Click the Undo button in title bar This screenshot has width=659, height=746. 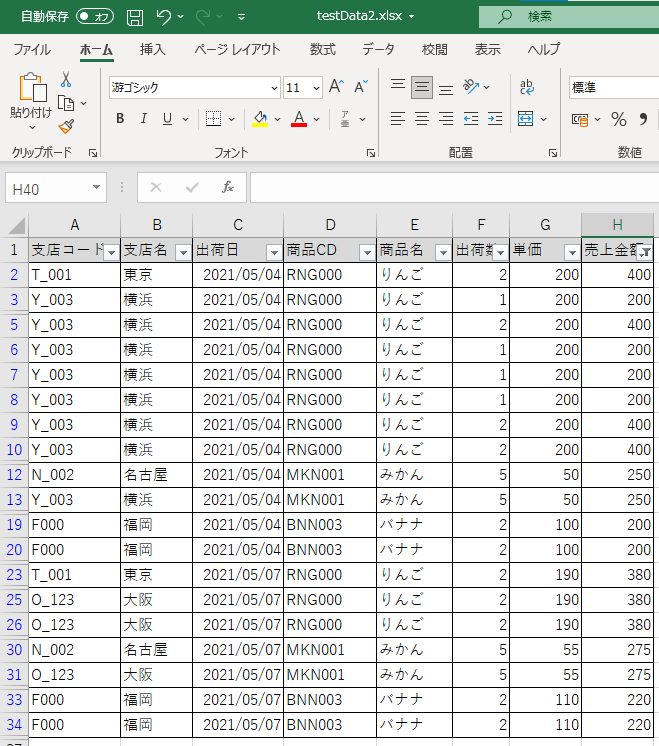tap(164, 17)
